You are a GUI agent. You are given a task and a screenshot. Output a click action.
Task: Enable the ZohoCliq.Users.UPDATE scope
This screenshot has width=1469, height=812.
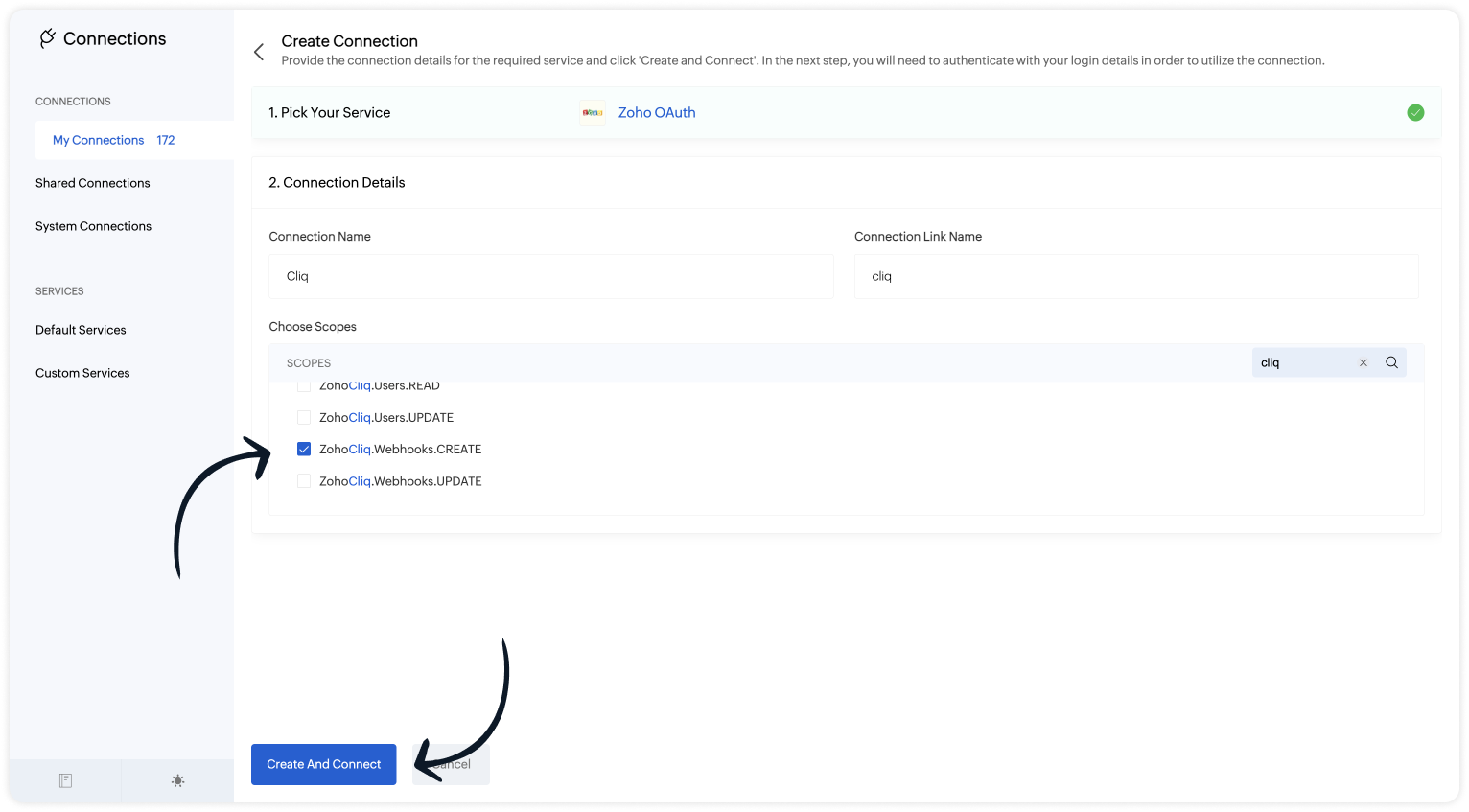(304, 417)
